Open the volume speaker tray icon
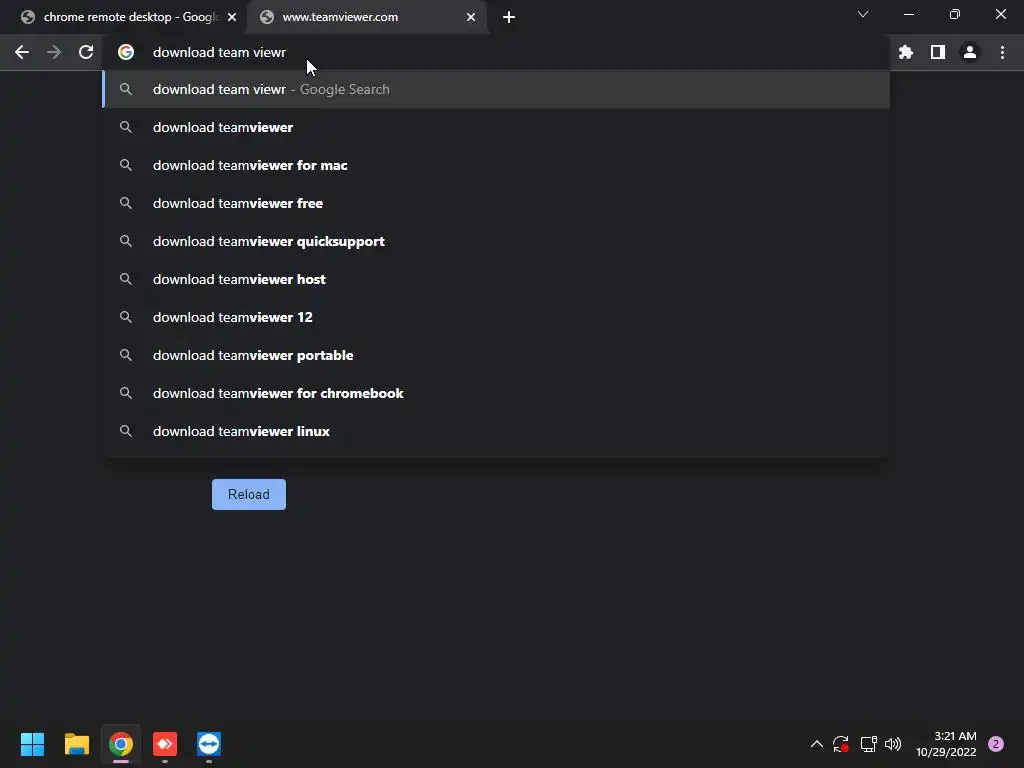 coord(893,744)
